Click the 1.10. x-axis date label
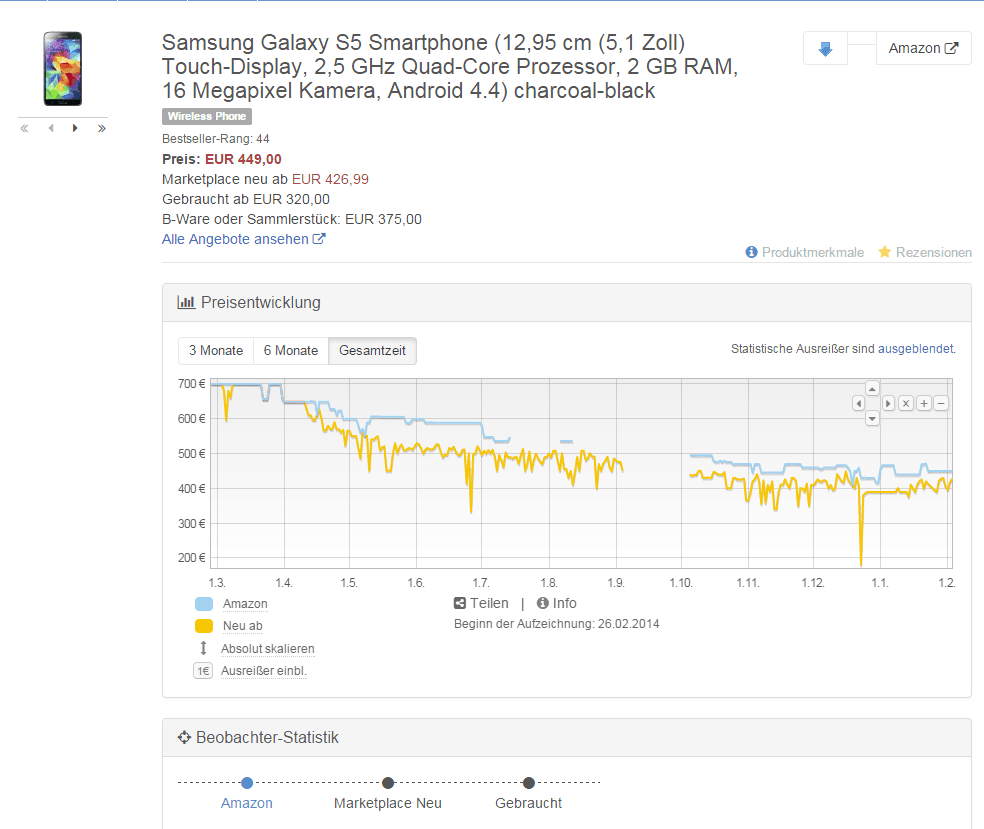Image resolution: width=984 pixels, height=829 pixels. click(x=681, y=583)
